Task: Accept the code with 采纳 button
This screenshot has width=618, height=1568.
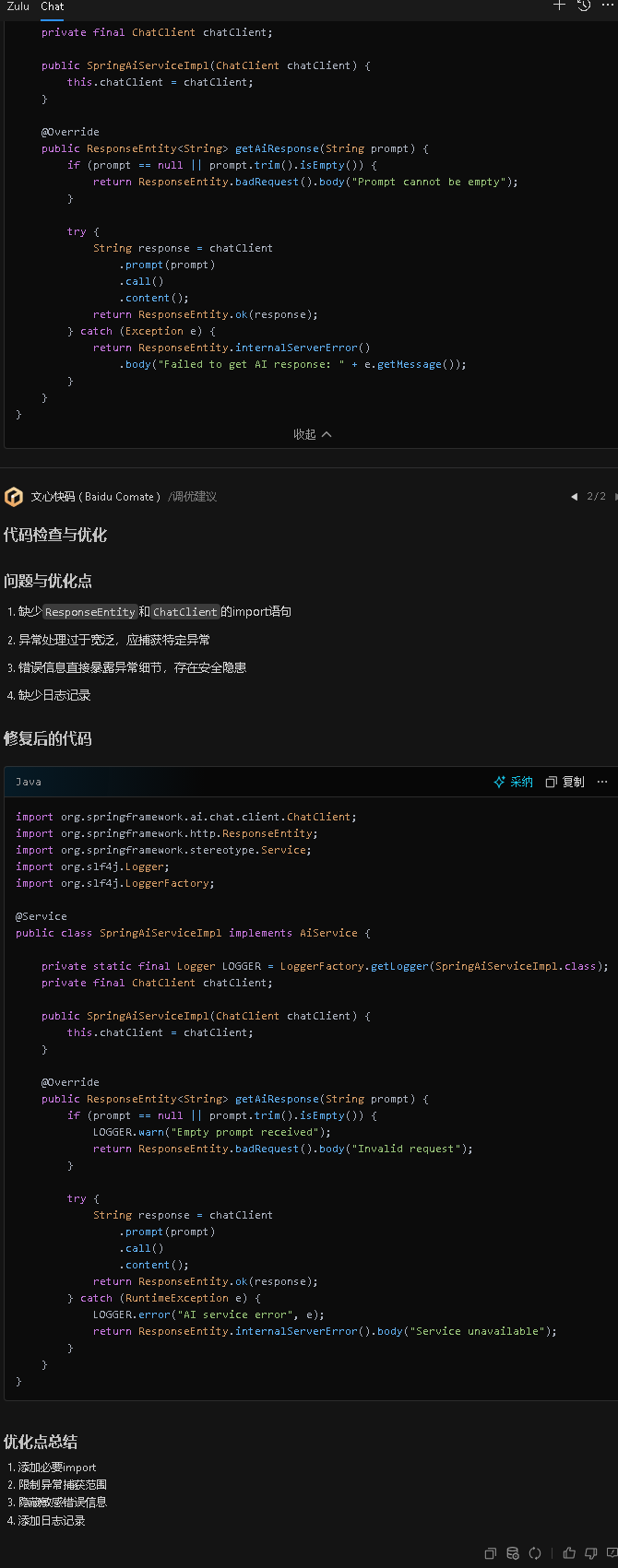Action: tap(513, 782)
